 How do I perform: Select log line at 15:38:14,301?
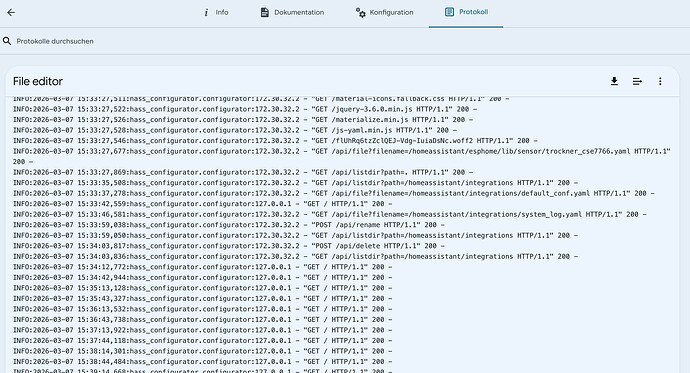(x=202, y=352)
